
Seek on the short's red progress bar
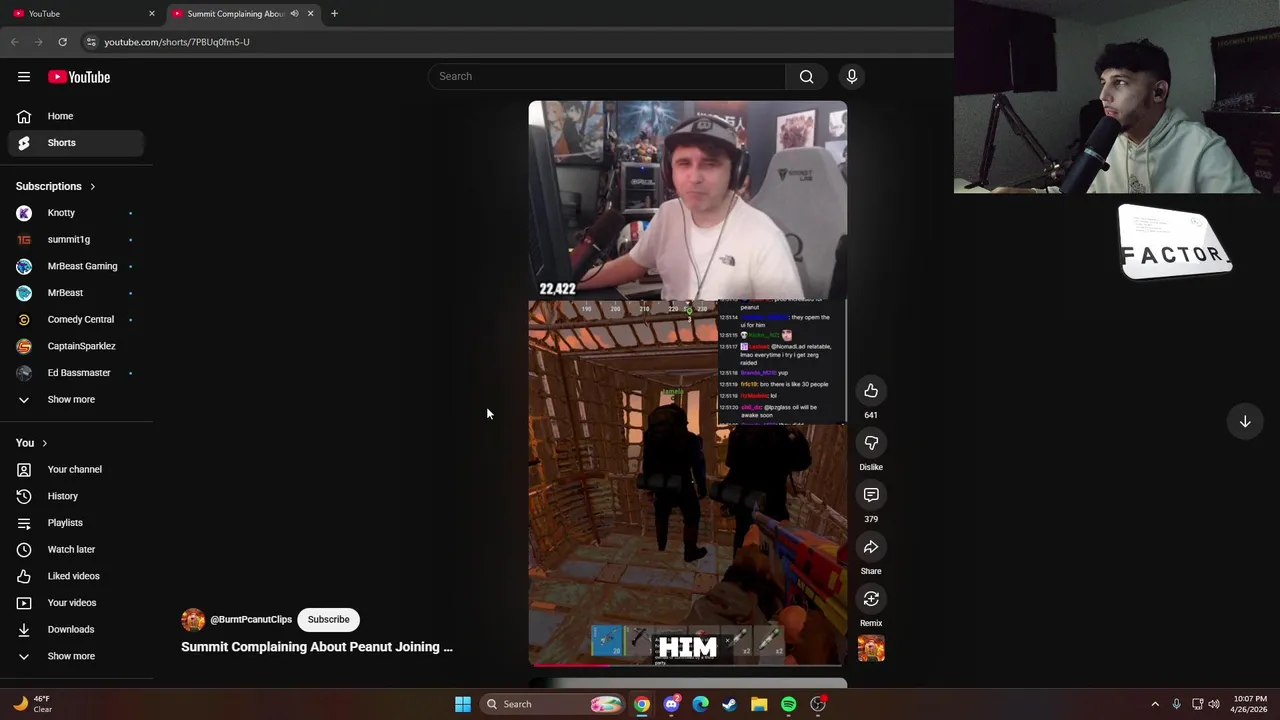click(x=688, y=664)
